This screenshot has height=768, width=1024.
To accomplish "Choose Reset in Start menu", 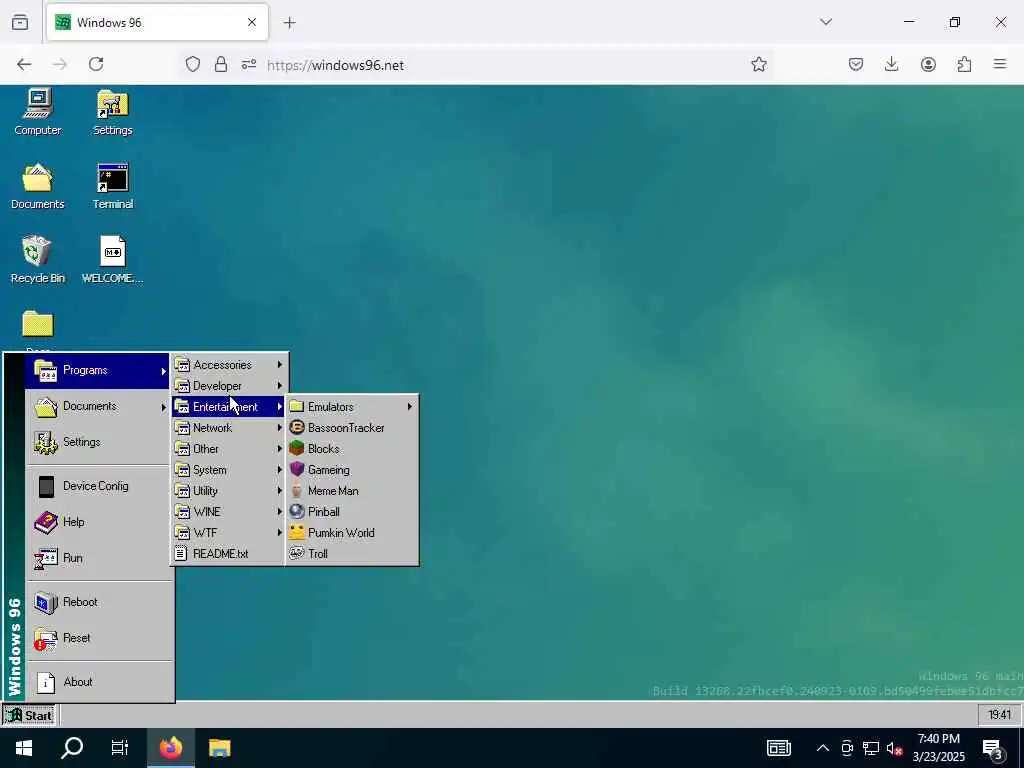I will [99, 638].
